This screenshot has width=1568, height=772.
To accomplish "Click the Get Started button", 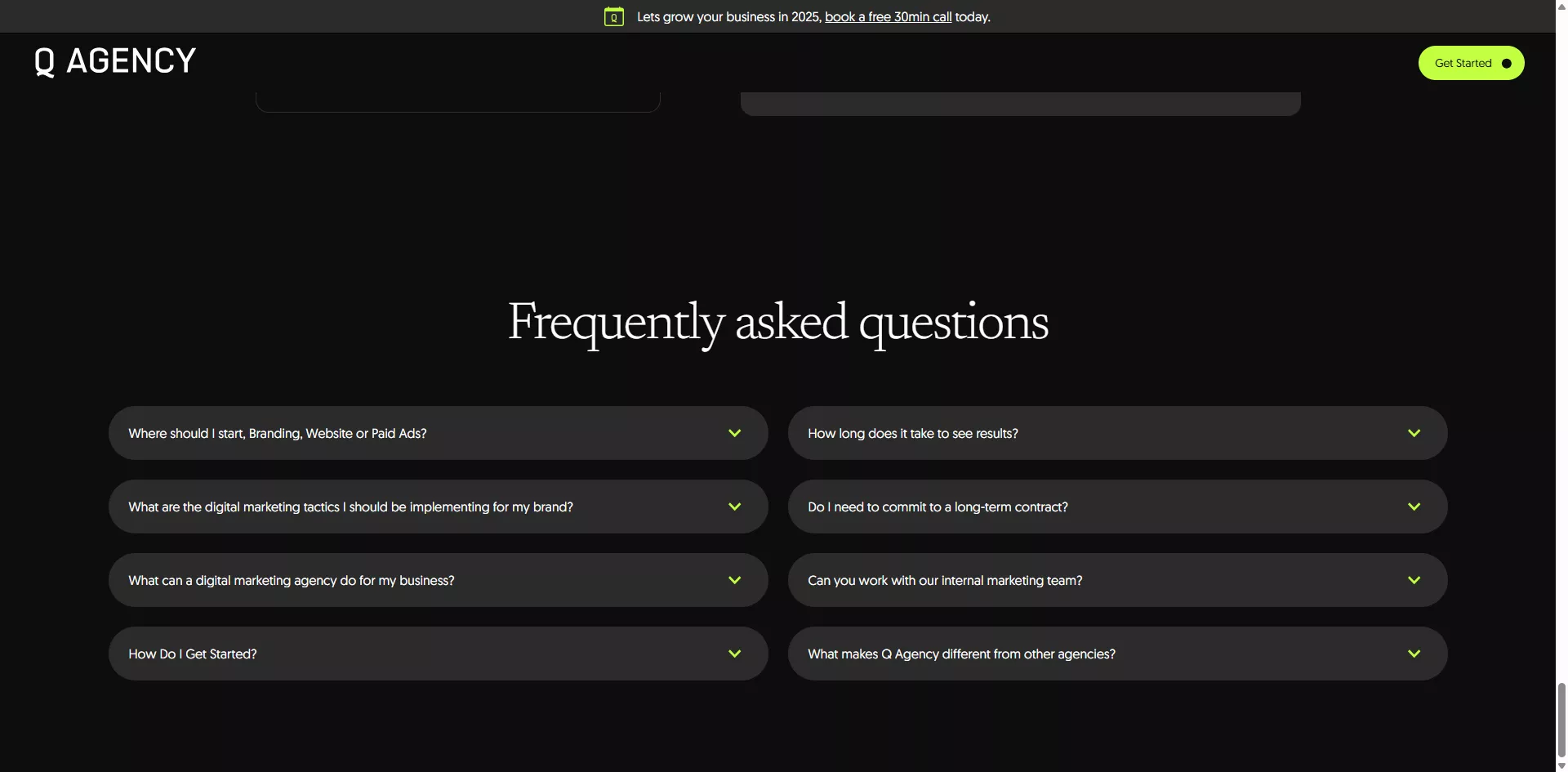I will pyautogui.click(x=1470, y=63).
